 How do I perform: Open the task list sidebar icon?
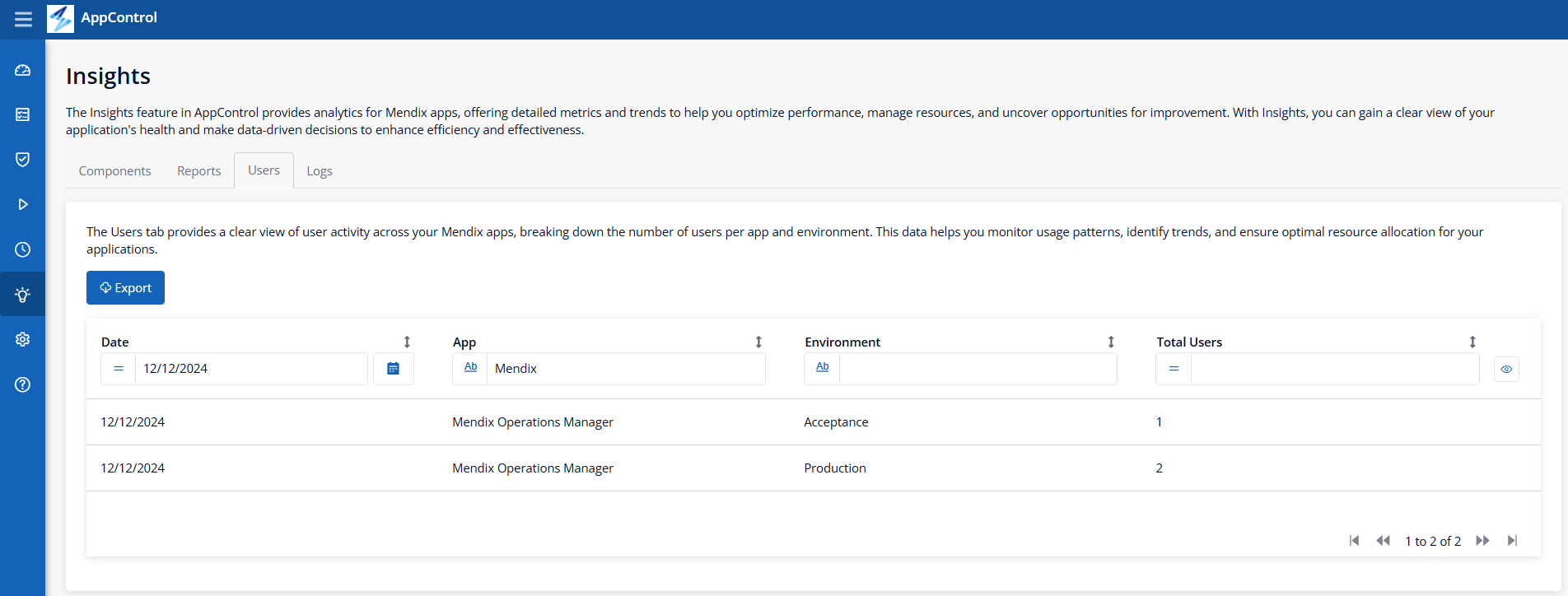(x=23, y=114)
